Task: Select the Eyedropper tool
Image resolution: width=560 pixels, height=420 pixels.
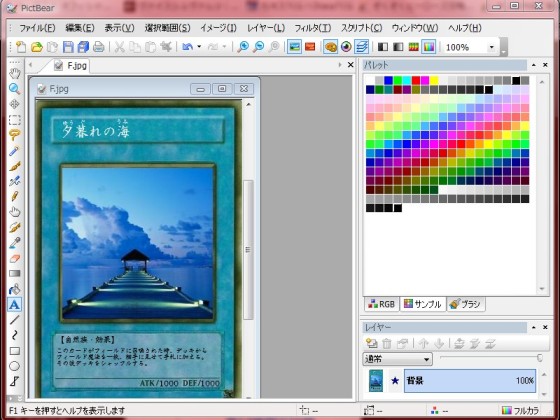Action: [x=14, y=243]
